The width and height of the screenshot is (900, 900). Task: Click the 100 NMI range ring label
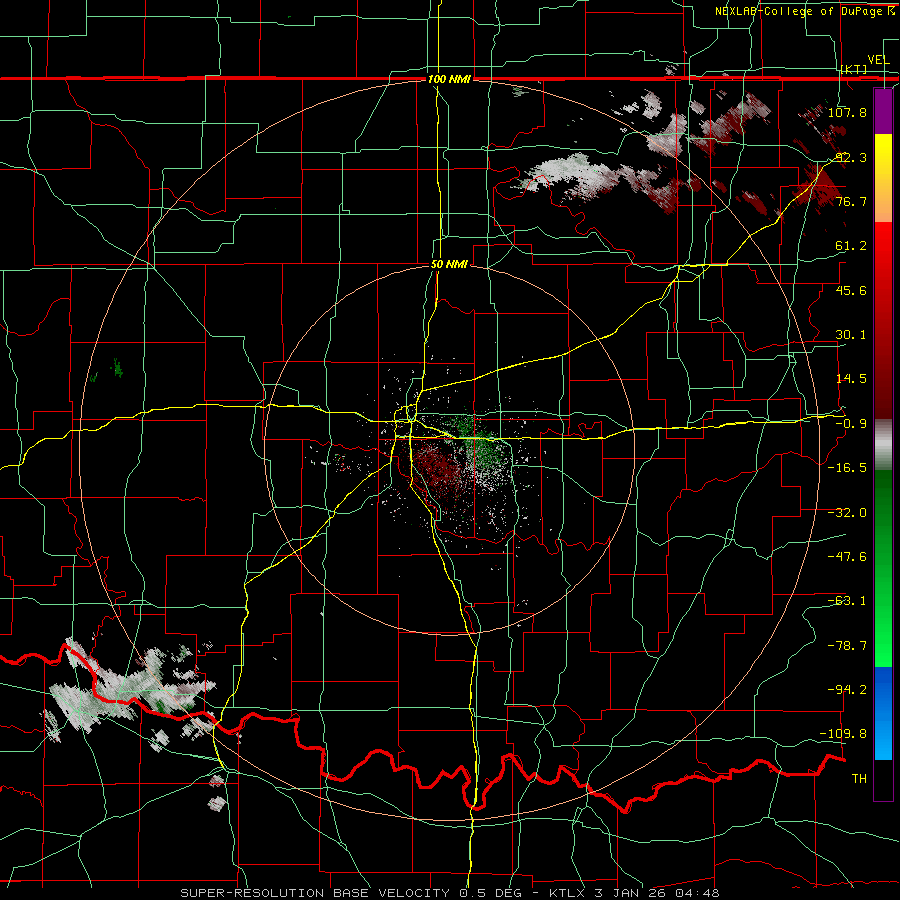pyautogui.click(x=449, y=79)
